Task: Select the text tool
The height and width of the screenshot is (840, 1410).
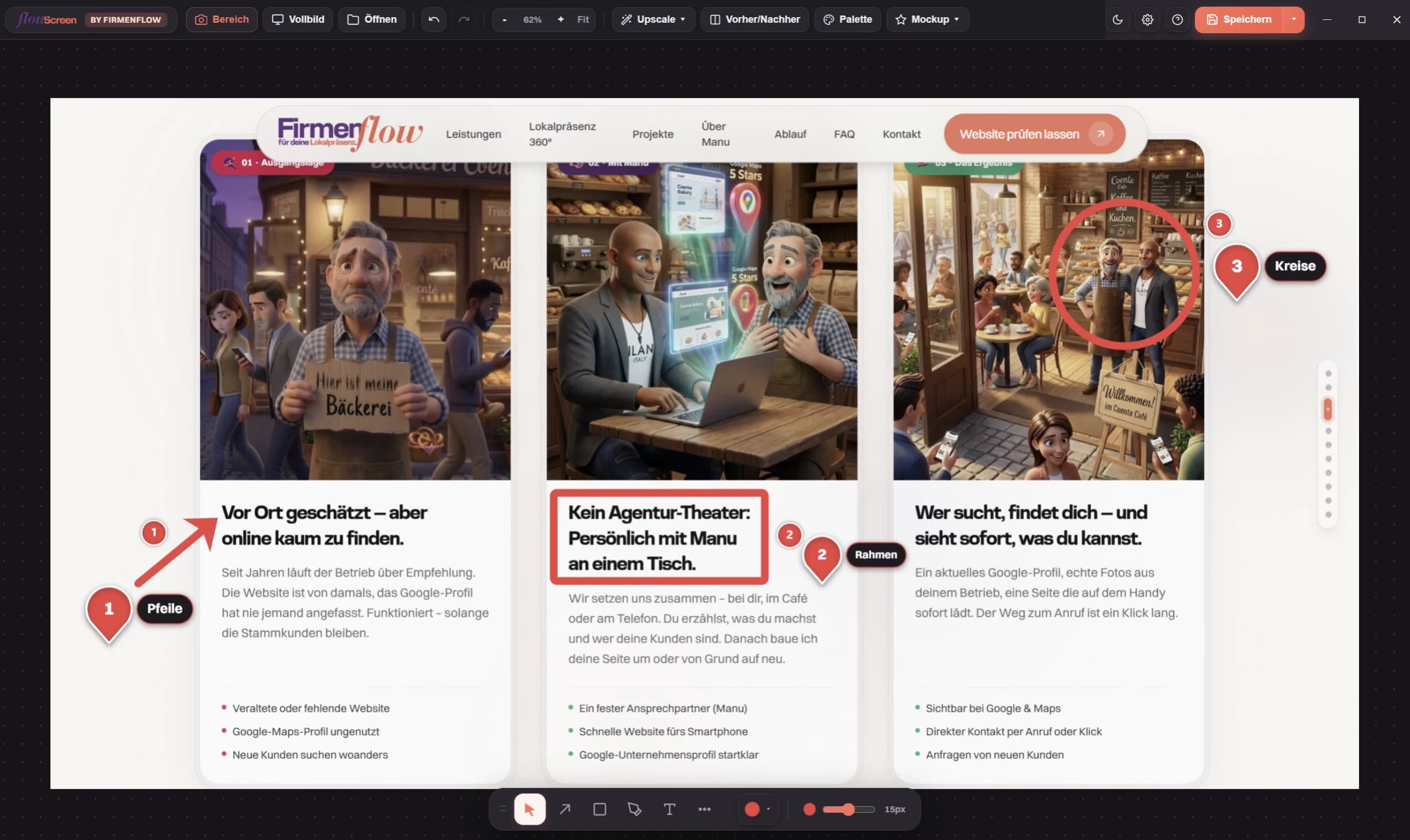Action: (x=669, y=809)
